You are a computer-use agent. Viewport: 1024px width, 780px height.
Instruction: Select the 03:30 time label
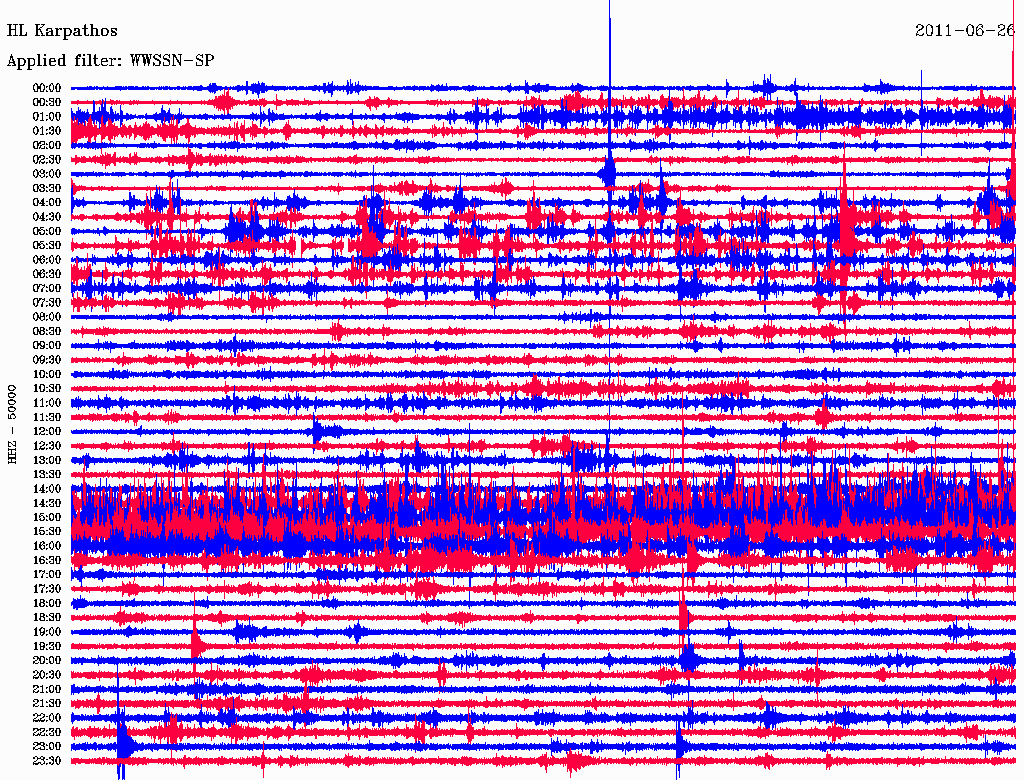click(x=47, y=188)
